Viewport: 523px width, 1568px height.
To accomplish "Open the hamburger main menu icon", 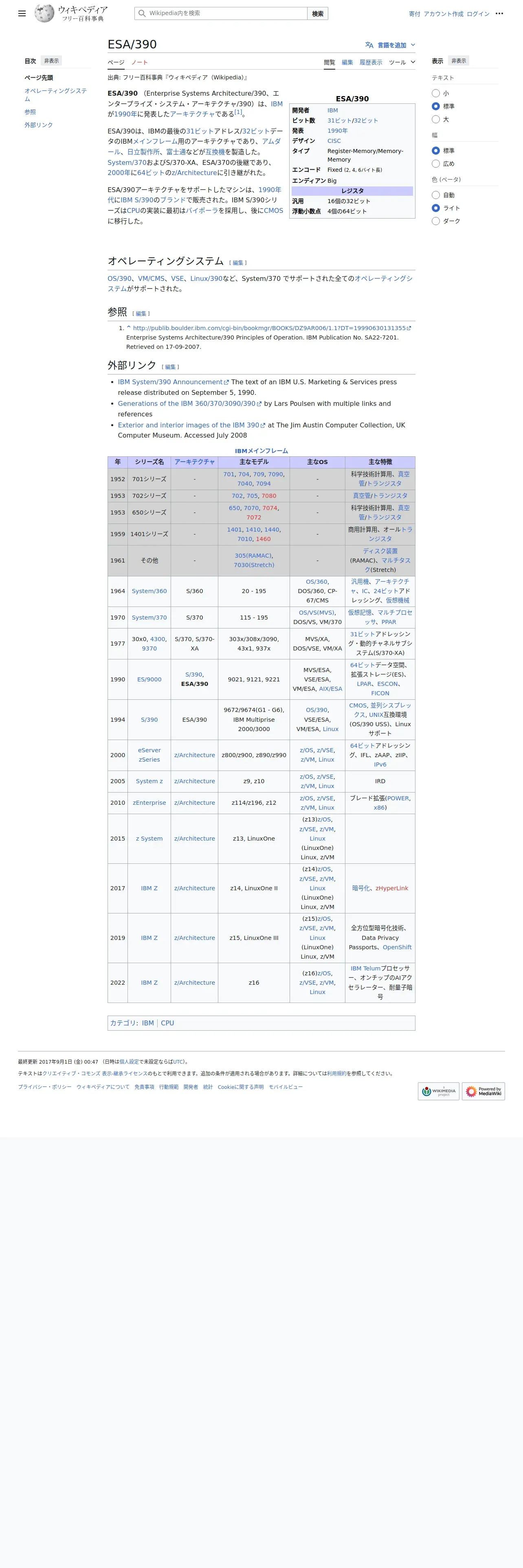I will 22,13.
